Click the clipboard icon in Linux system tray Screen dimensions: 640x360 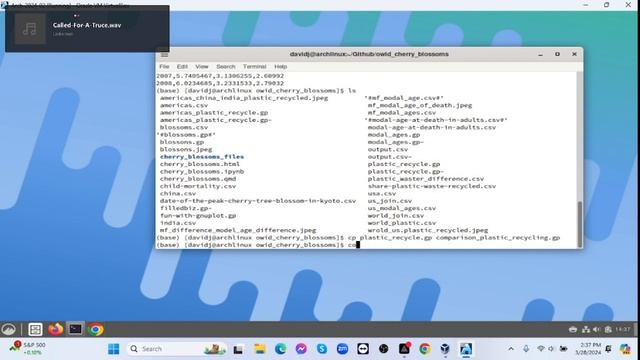[x=608, y=329]
